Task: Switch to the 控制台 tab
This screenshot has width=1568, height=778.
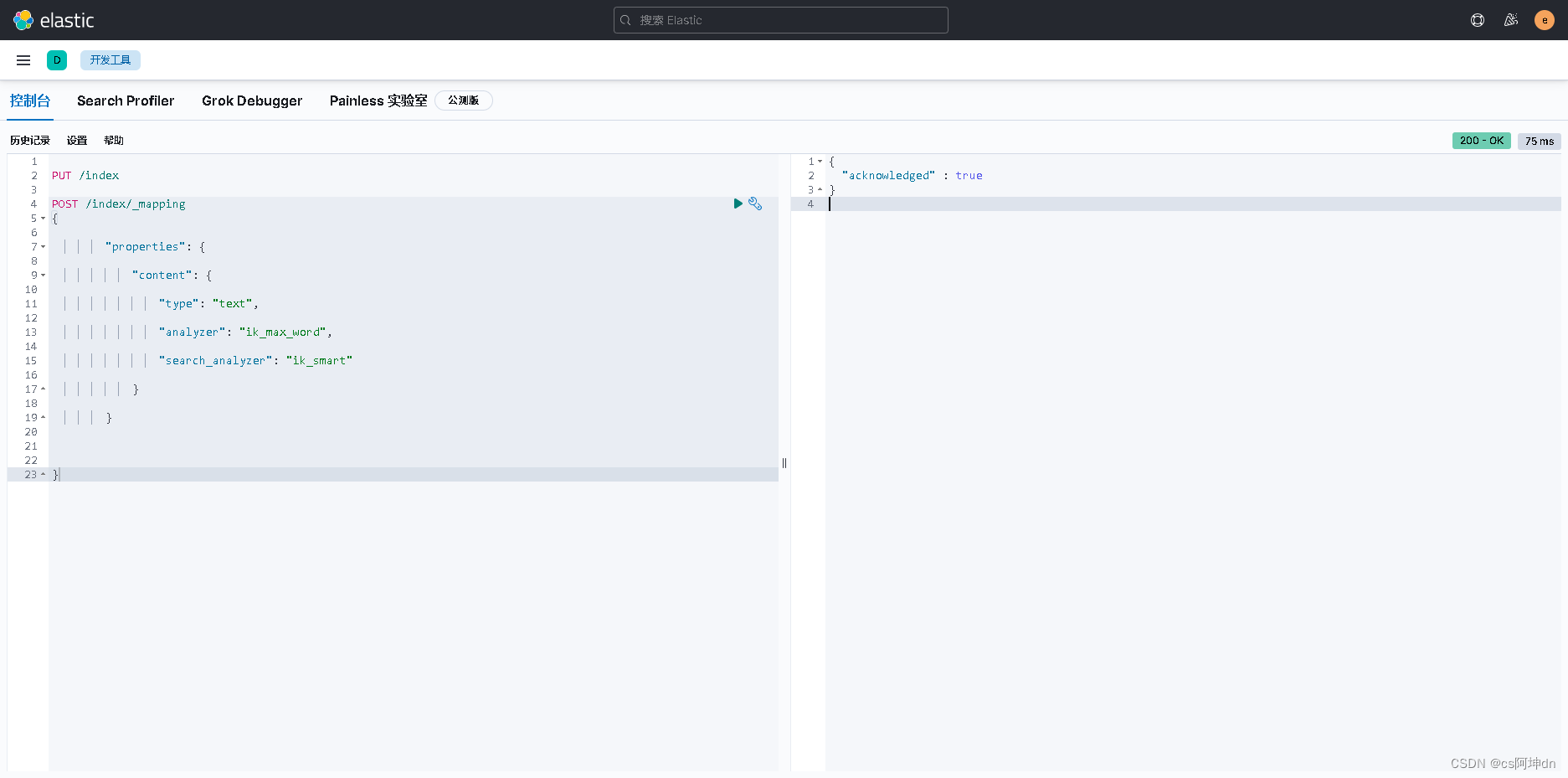Action: (30, 100)
